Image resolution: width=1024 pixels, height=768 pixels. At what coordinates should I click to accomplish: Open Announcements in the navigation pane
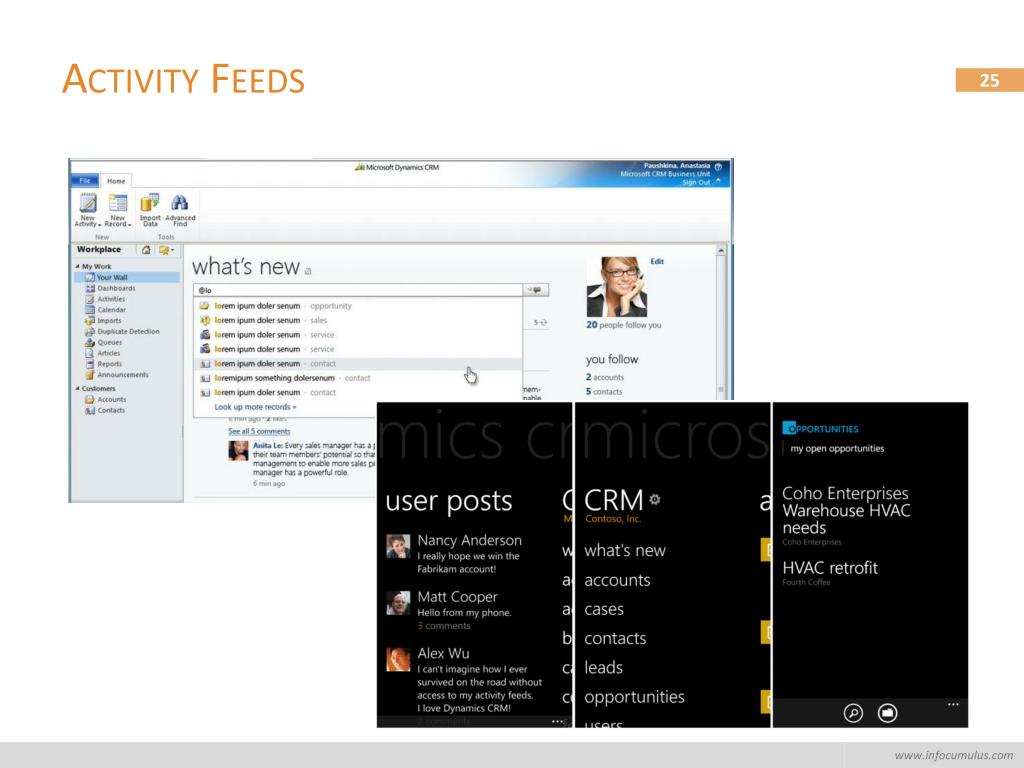(x=117, y=375)
